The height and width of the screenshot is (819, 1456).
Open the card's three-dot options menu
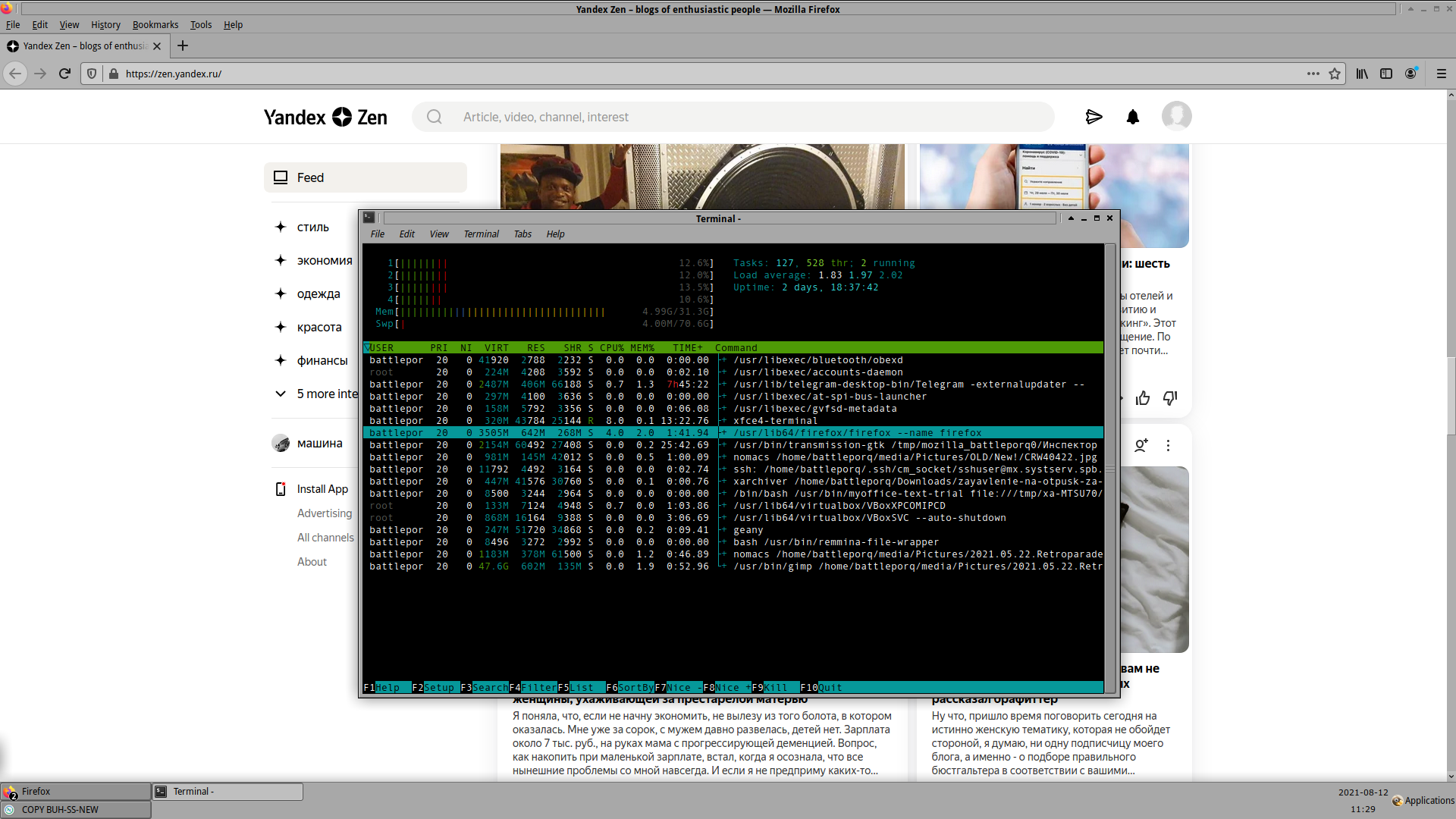coord(1168,446)
